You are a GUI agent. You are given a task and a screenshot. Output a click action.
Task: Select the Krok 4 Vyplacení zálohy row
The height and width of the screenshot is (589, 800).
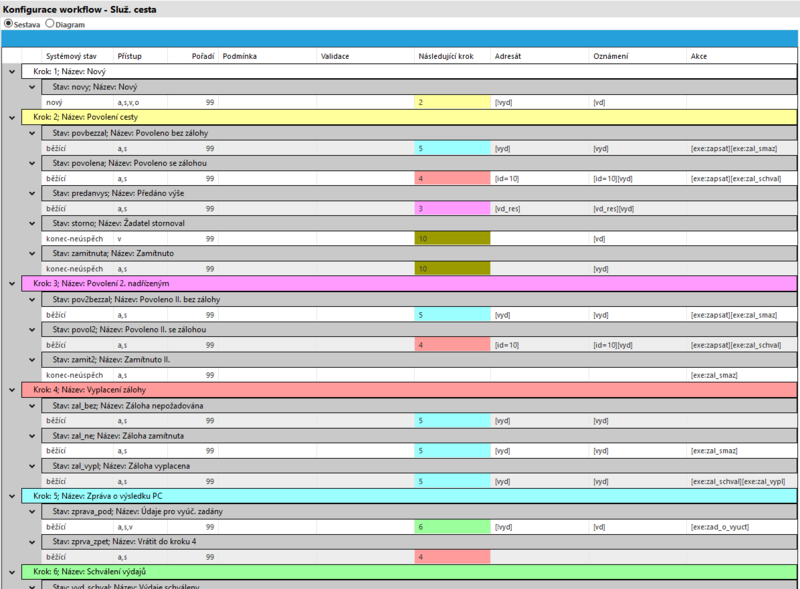click(409, 390)
